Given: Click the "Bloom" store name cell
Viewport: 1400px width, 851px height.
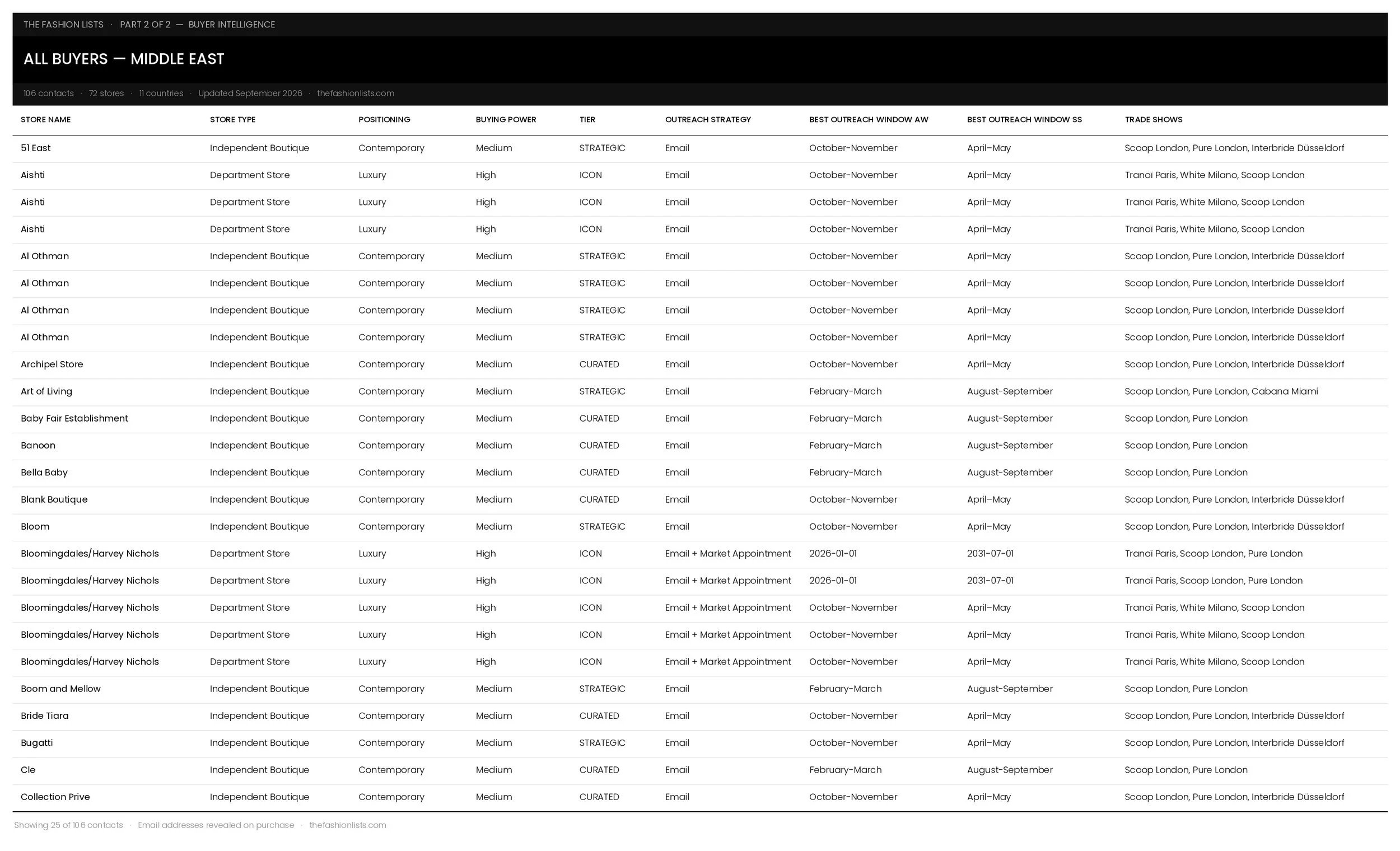Looking at the screenshot, I should (35, 527).
